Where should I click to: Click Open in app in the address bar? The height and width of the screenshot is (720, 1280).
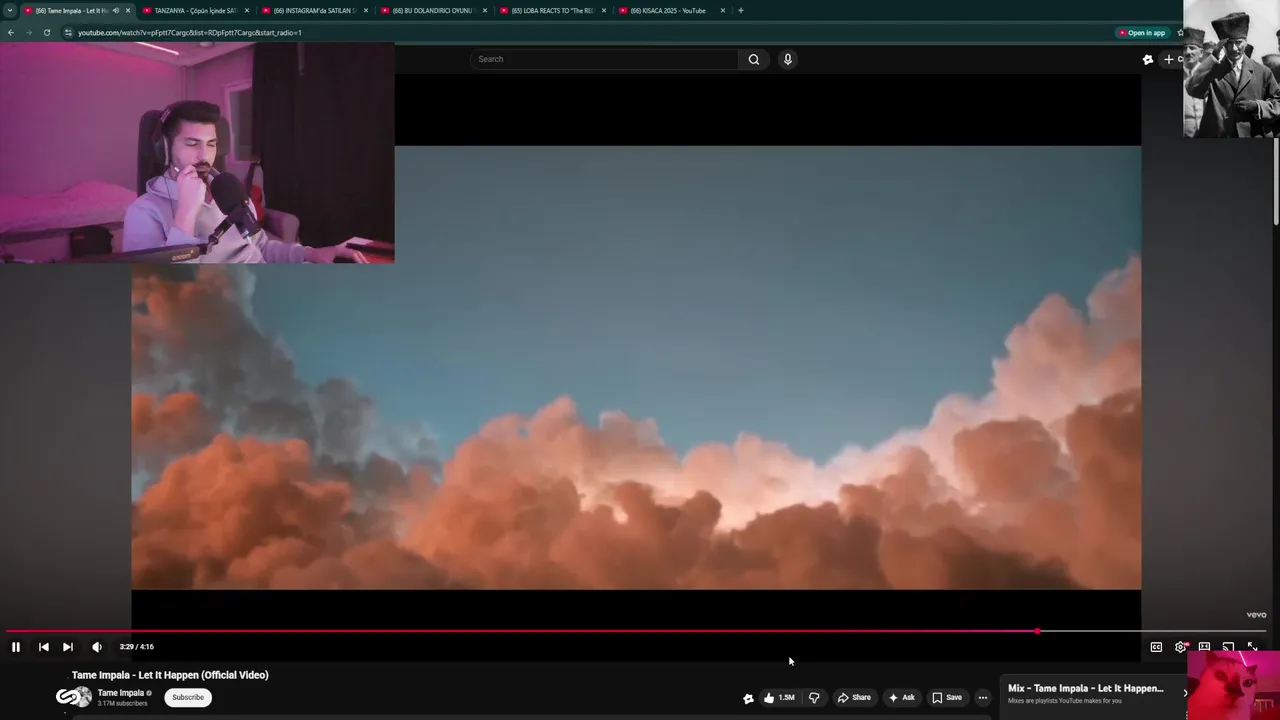click(x=1142, y=33)
